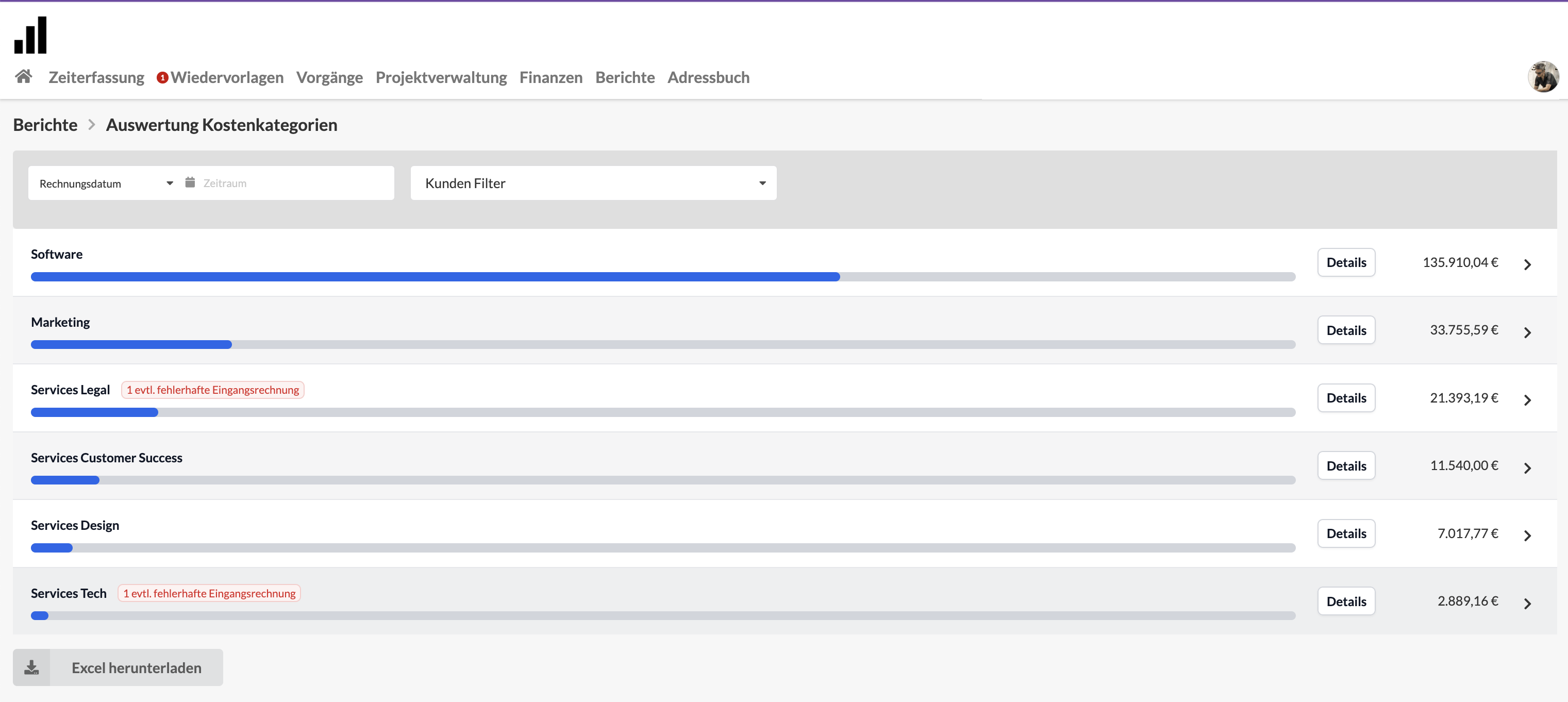This screenshot has height=702, width=1568.
Task: Open Wiedervorlagen menu item
Action: coord(227,77)
